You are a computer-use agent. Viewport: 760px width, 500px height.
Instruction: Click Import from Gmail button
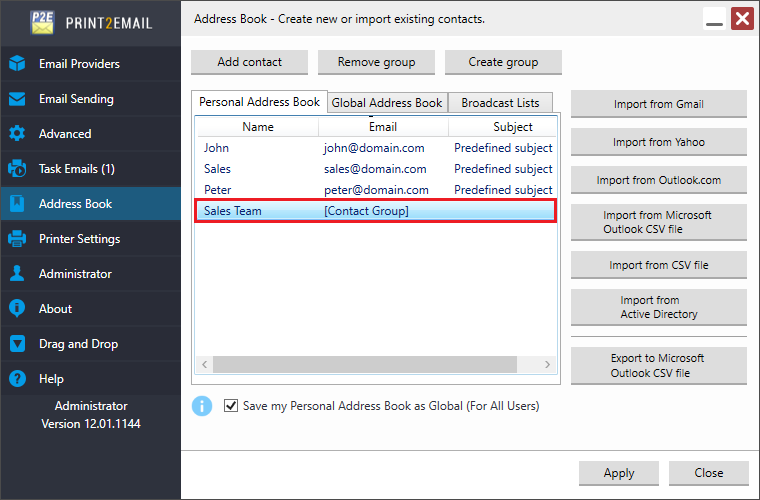(x=659, y=104)
